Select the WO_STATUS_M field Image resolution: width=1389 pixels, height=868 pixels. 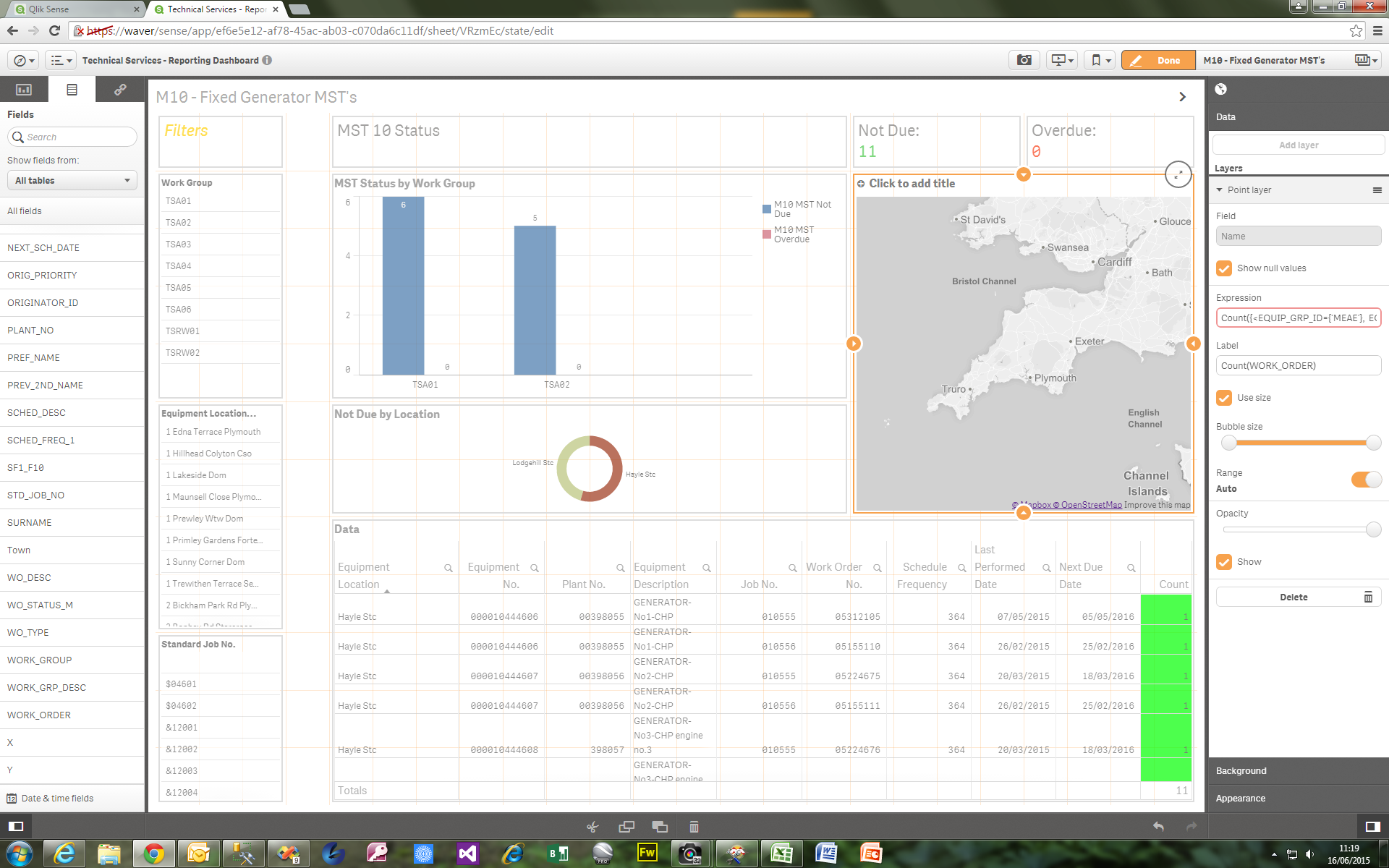click(x=72, y=605)
